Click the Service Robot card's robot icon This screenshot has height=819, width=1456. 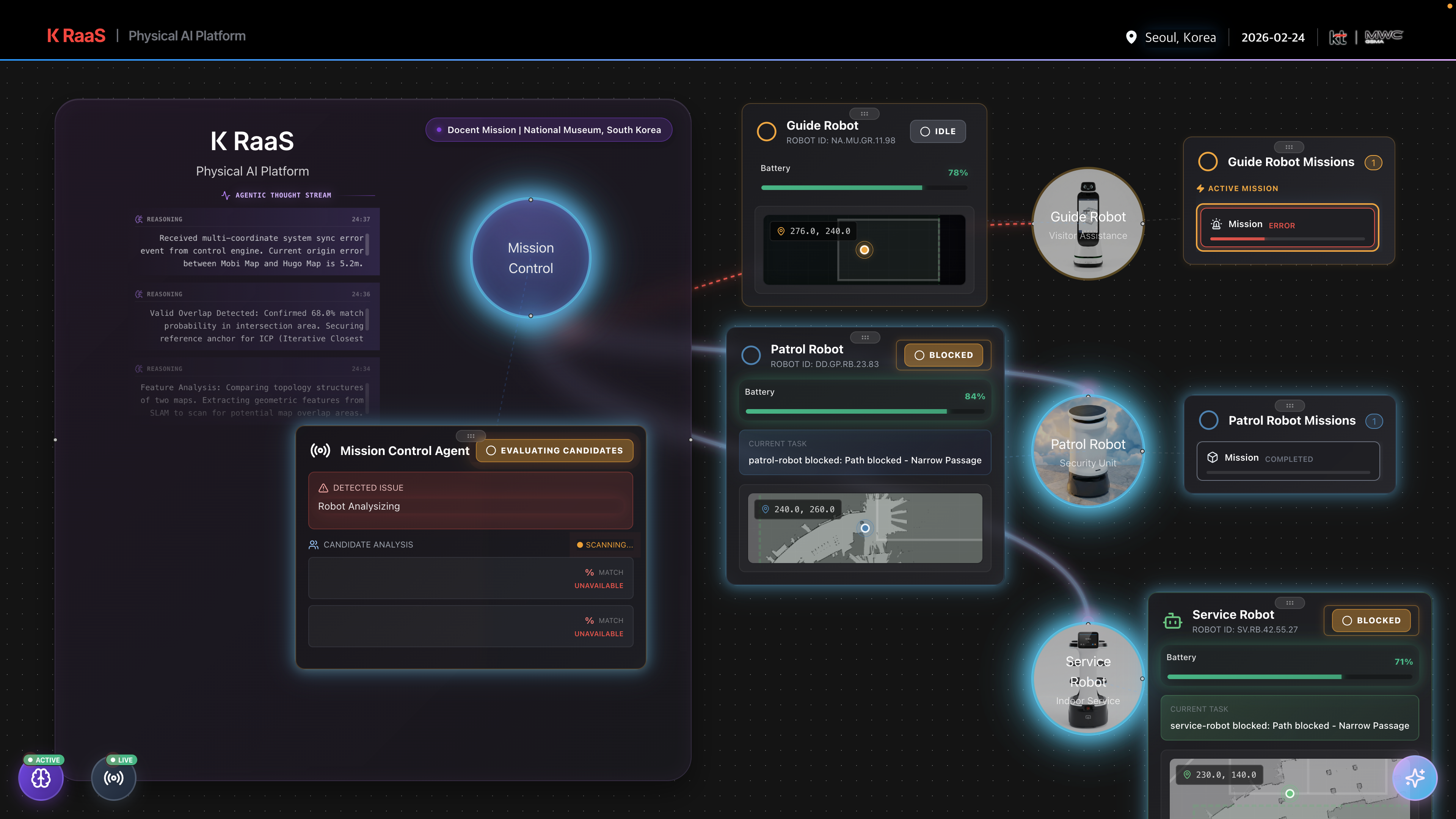1172,621
